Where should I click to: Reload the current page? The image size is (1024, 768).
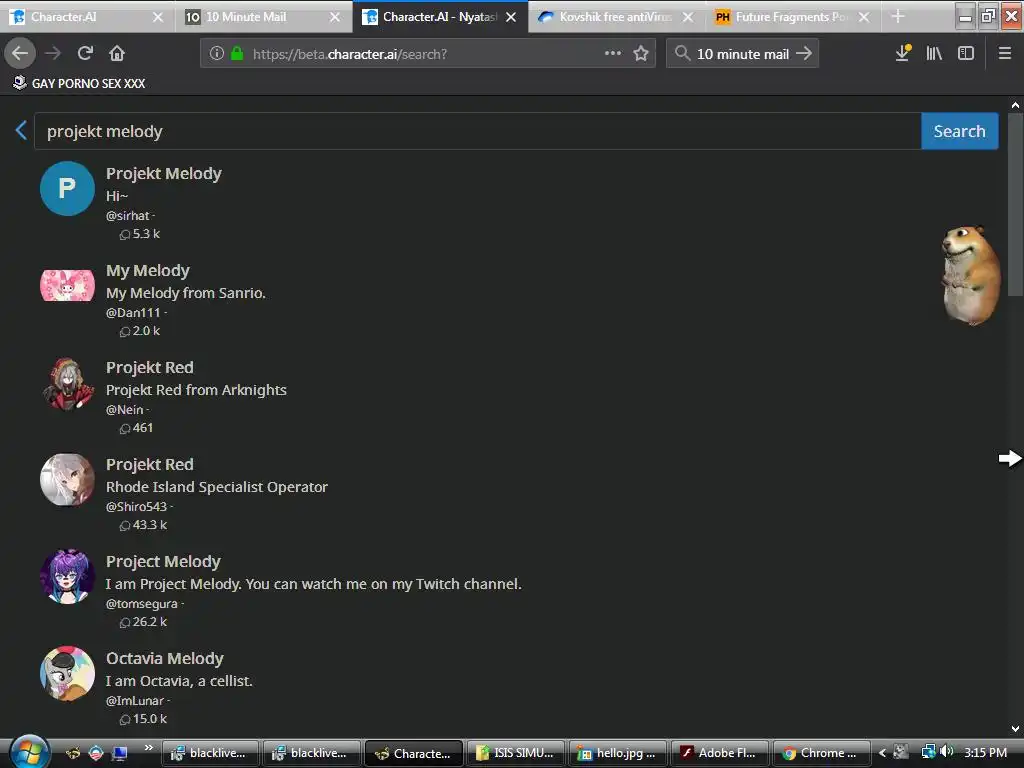[x=85, y=54]
